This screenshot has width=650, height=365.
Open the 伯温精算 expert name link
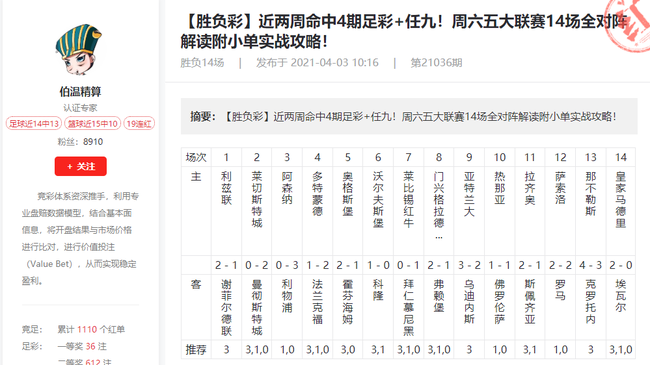tap(80, 91)
